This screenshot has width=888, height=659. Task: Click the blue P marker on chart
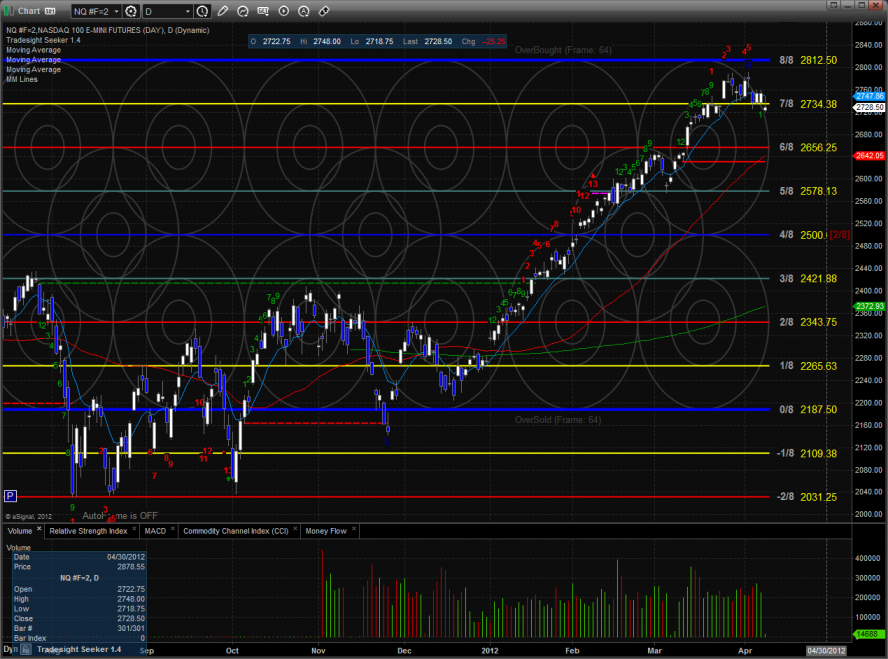(10, 495)
